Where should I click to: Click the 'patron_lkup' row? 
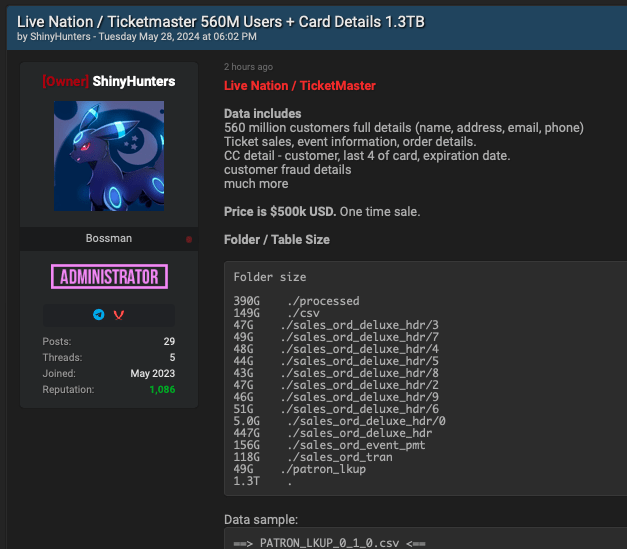[x=300, y=469]
